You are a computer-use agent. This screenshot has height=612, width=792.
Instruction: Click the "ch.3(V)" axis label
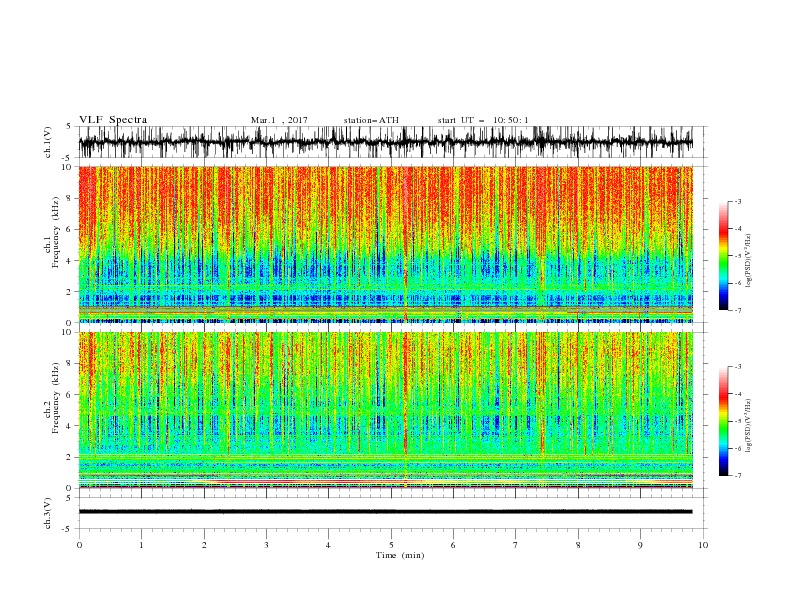48,513
